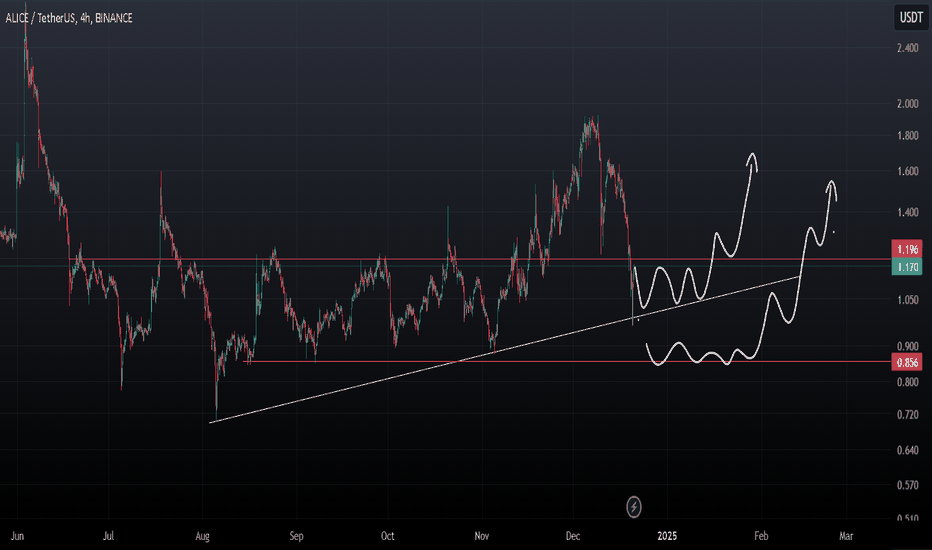This screenshot has height=550, width=932.
Task: Select the green 1.170 current price label
Action: (907, 267)
